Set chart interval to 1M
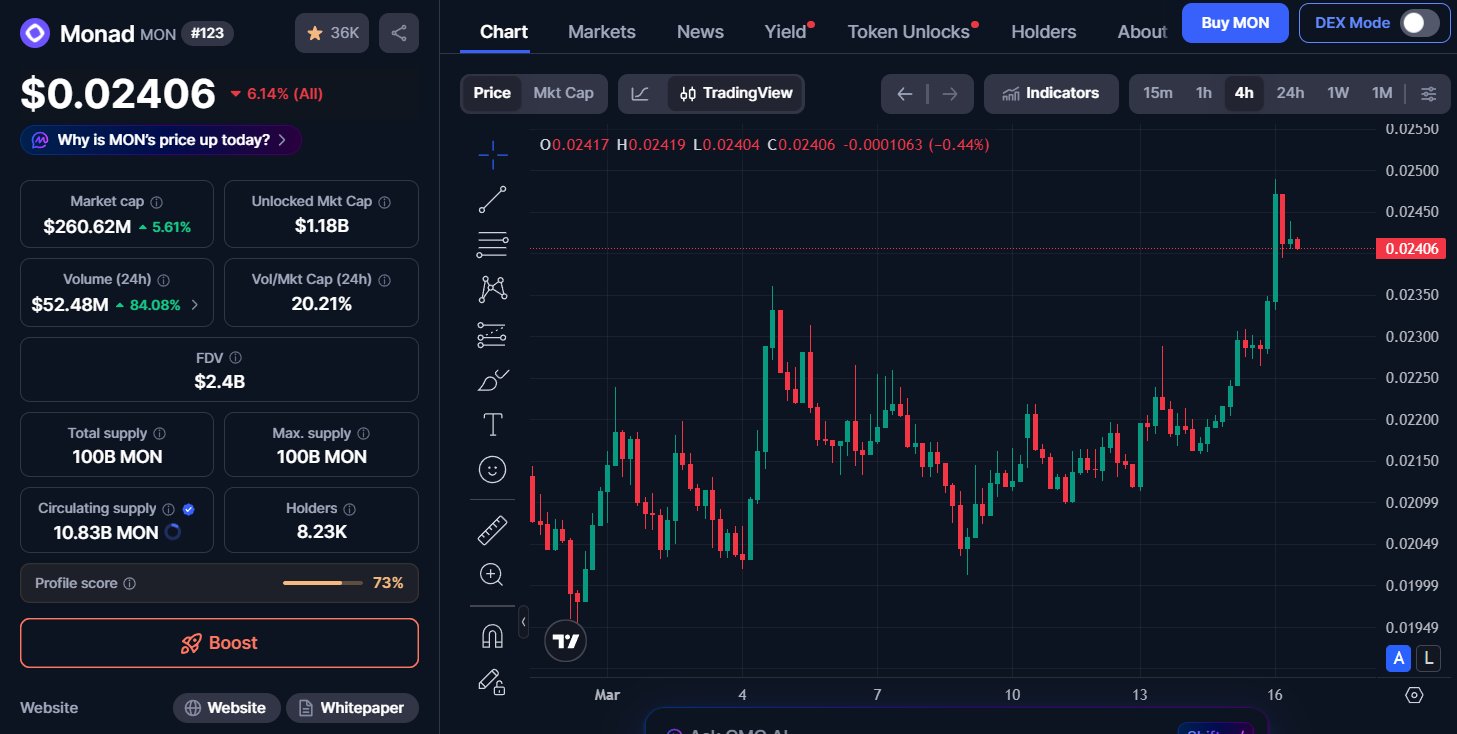 click(x=1382, y=93)
